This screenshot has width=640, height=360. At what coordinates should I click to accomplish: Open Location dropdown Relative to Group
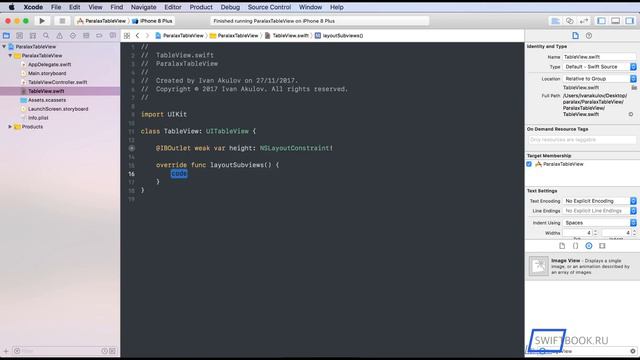(x=600, y=79)
